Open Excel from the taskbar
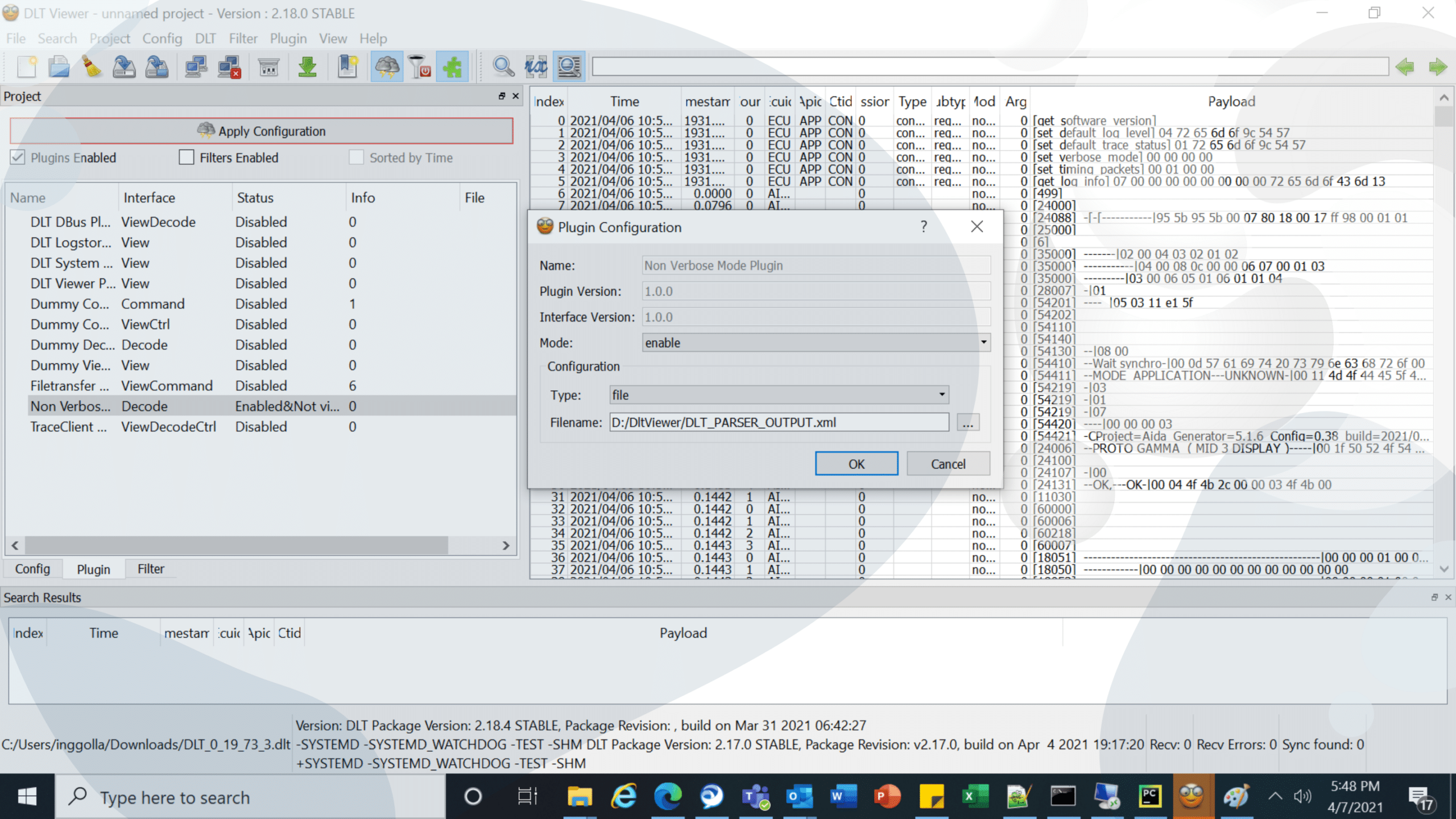Image resolution: width=1456 pixels, height=819 pixels. pos(975,796)
